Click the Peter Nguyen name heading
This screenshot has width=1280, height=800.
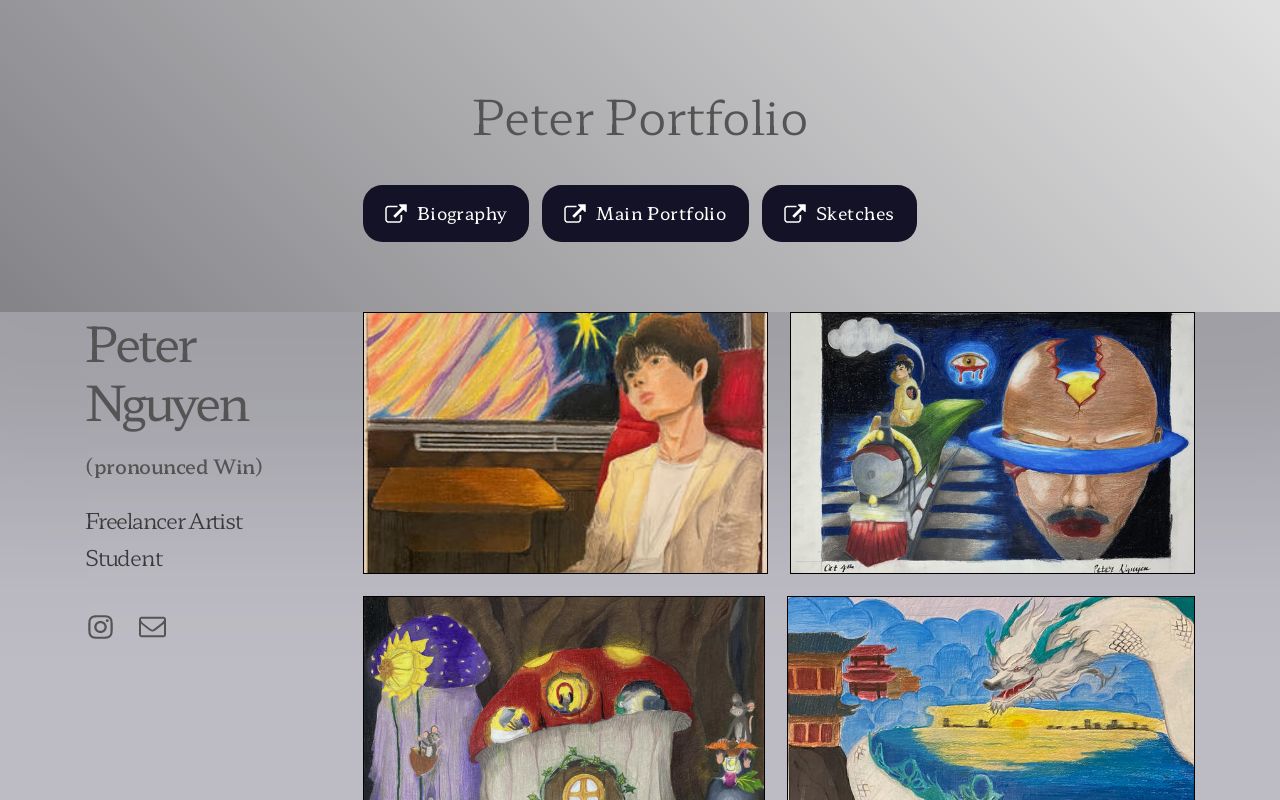point(166,375)
